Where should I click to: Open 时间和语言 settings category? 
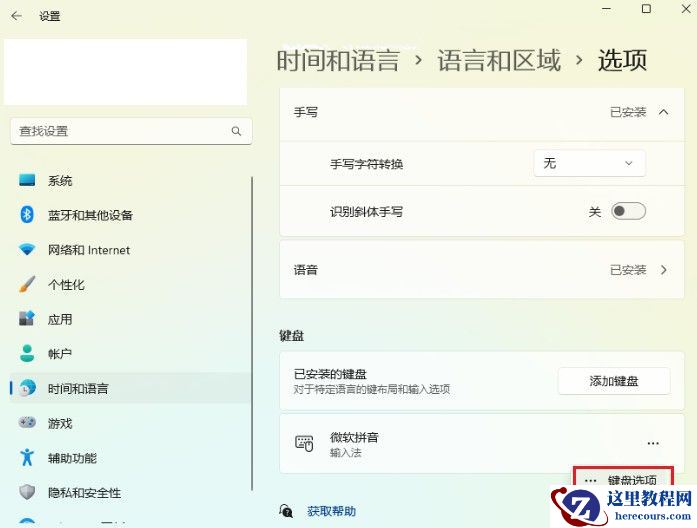130,388
